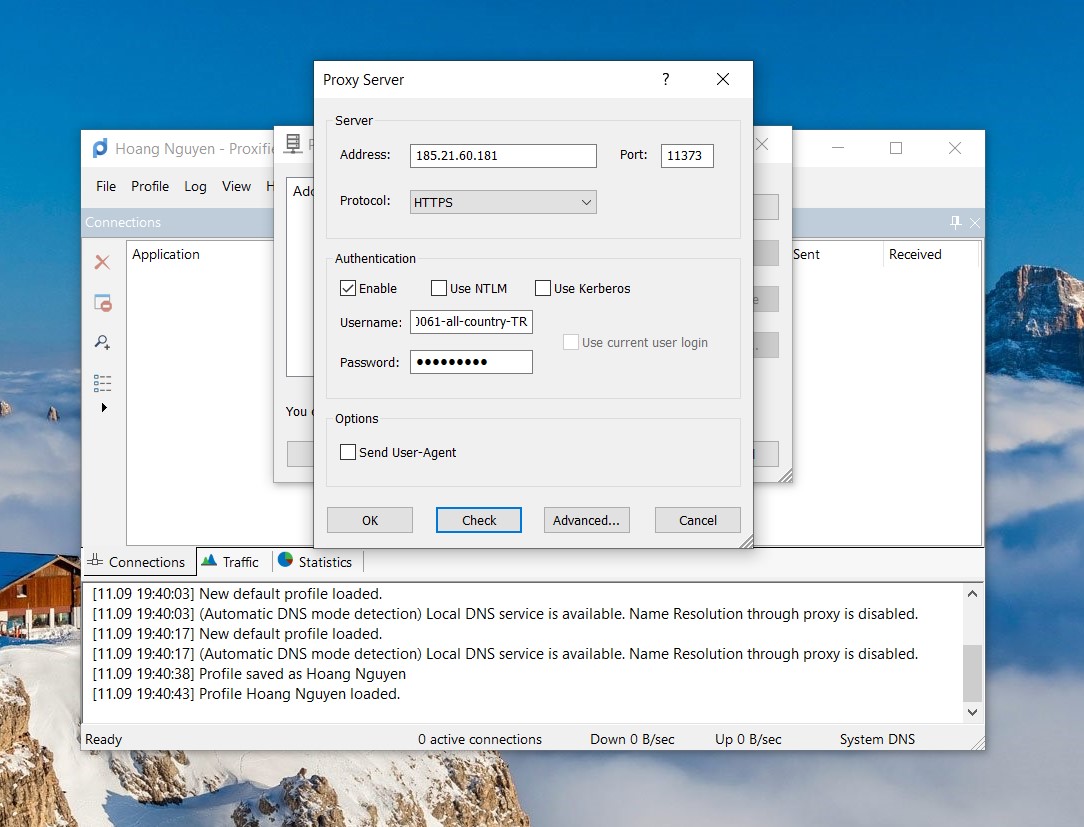The height and width of the screenshot is (827, 1084).
Task: Click the block connection window icon
Action: tap(102, 302)
